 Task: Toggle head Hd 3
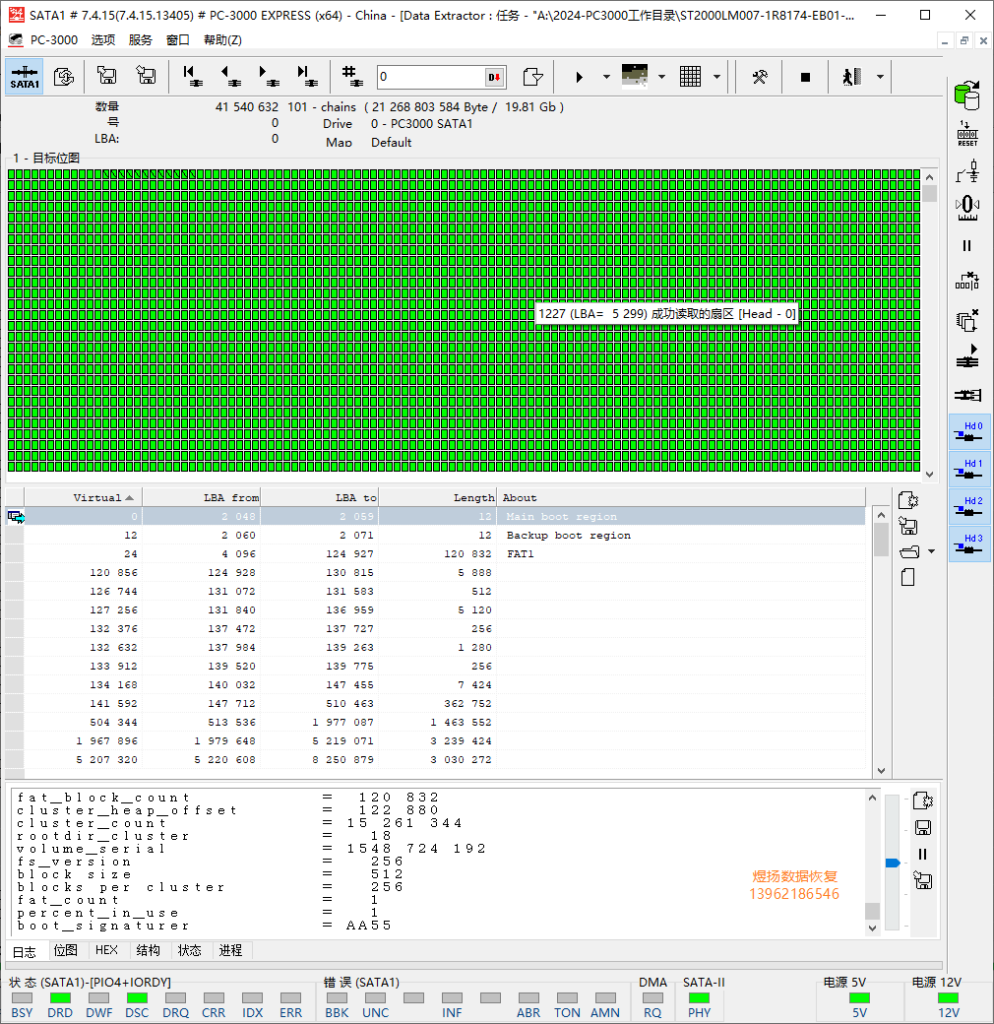969,543
